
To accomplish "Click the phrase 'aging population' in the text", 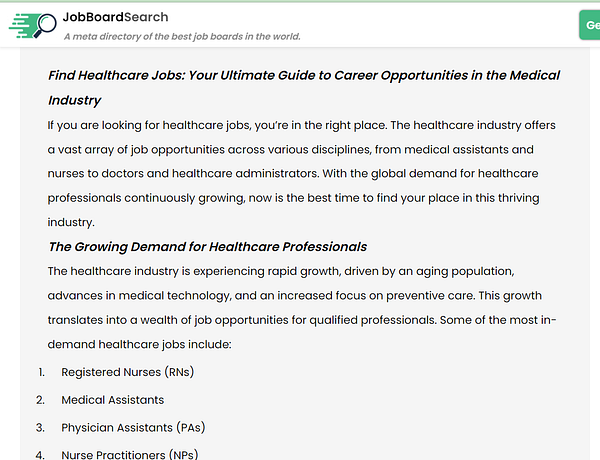I will click(x=459, y=271).
